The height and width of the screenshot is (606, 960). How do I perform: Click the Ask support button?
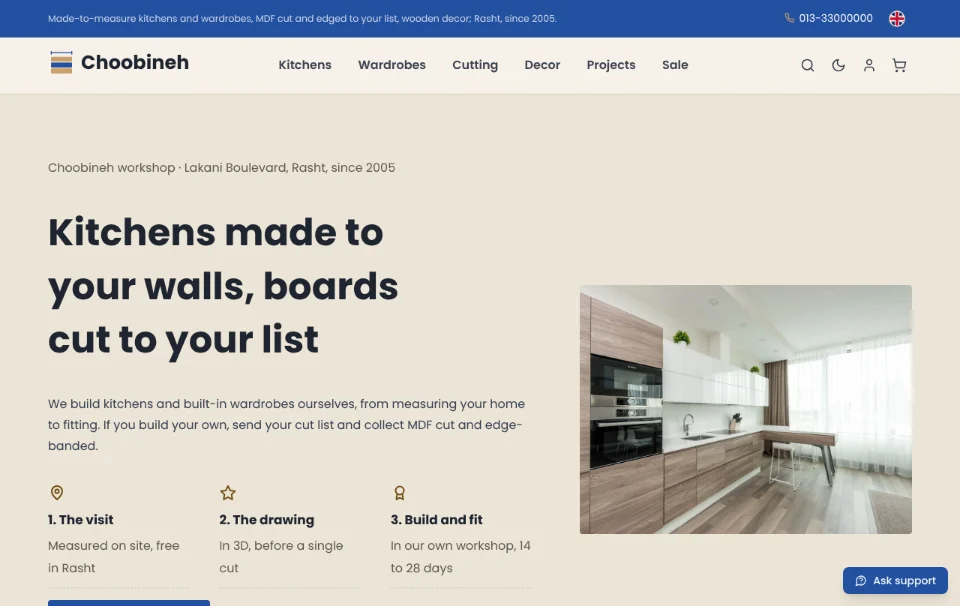(x=895, y=580)
